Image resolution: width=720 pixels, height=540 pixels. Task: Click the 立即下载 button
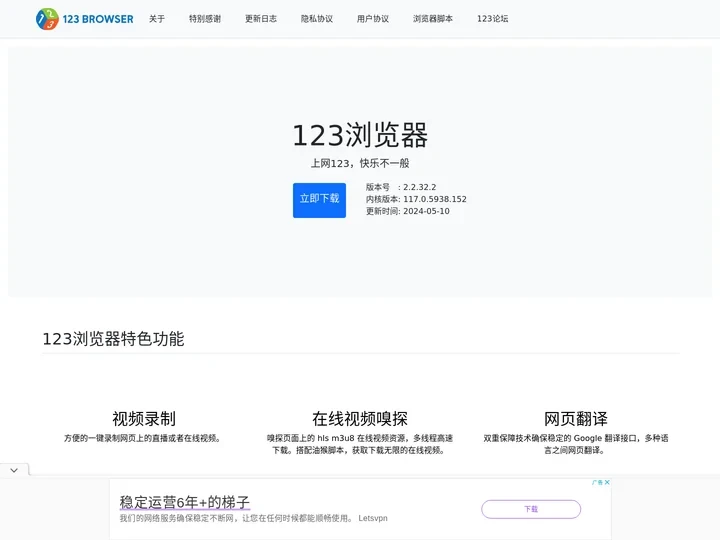tap(320, 200)
